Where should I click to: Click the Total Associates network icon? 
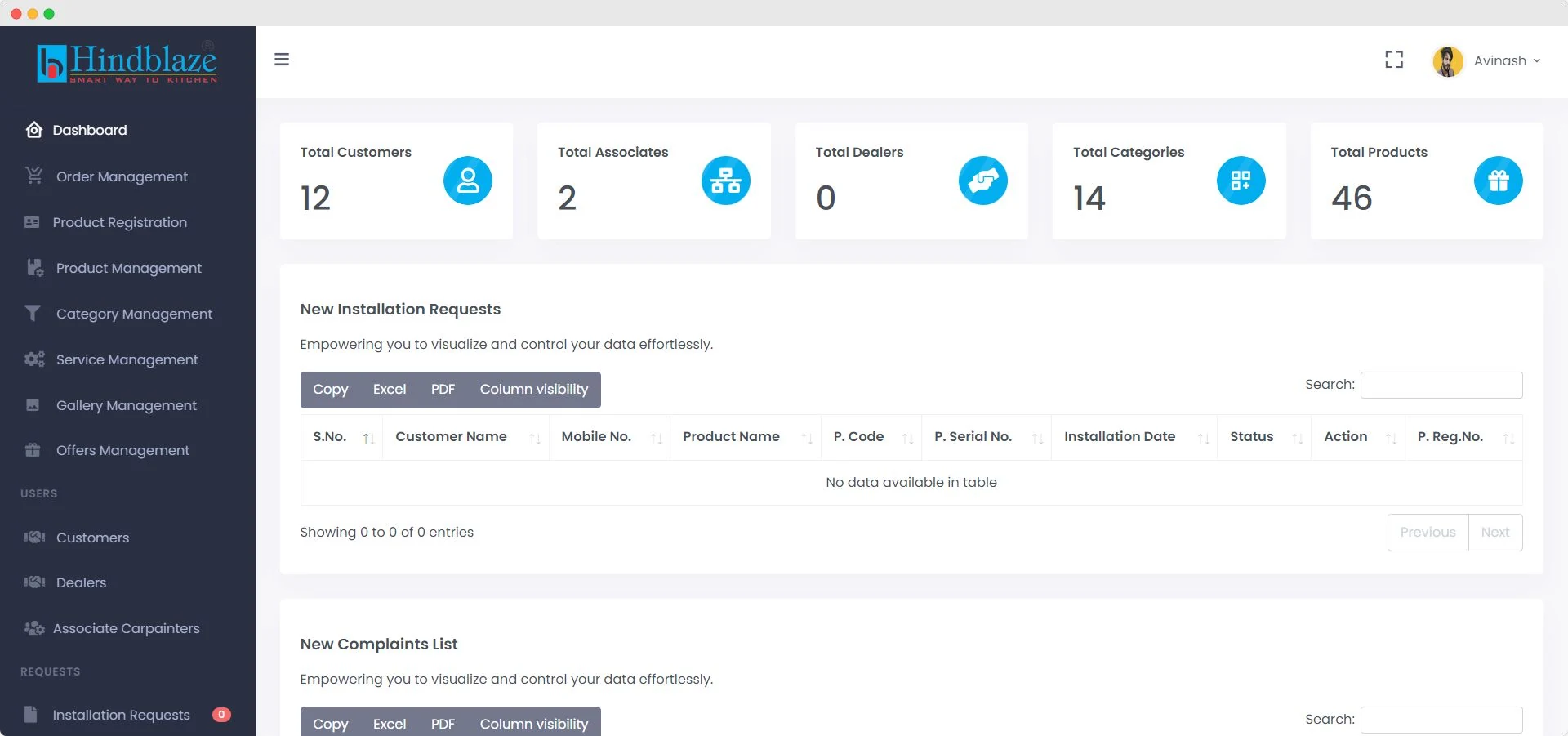click(x=725, y=181)
